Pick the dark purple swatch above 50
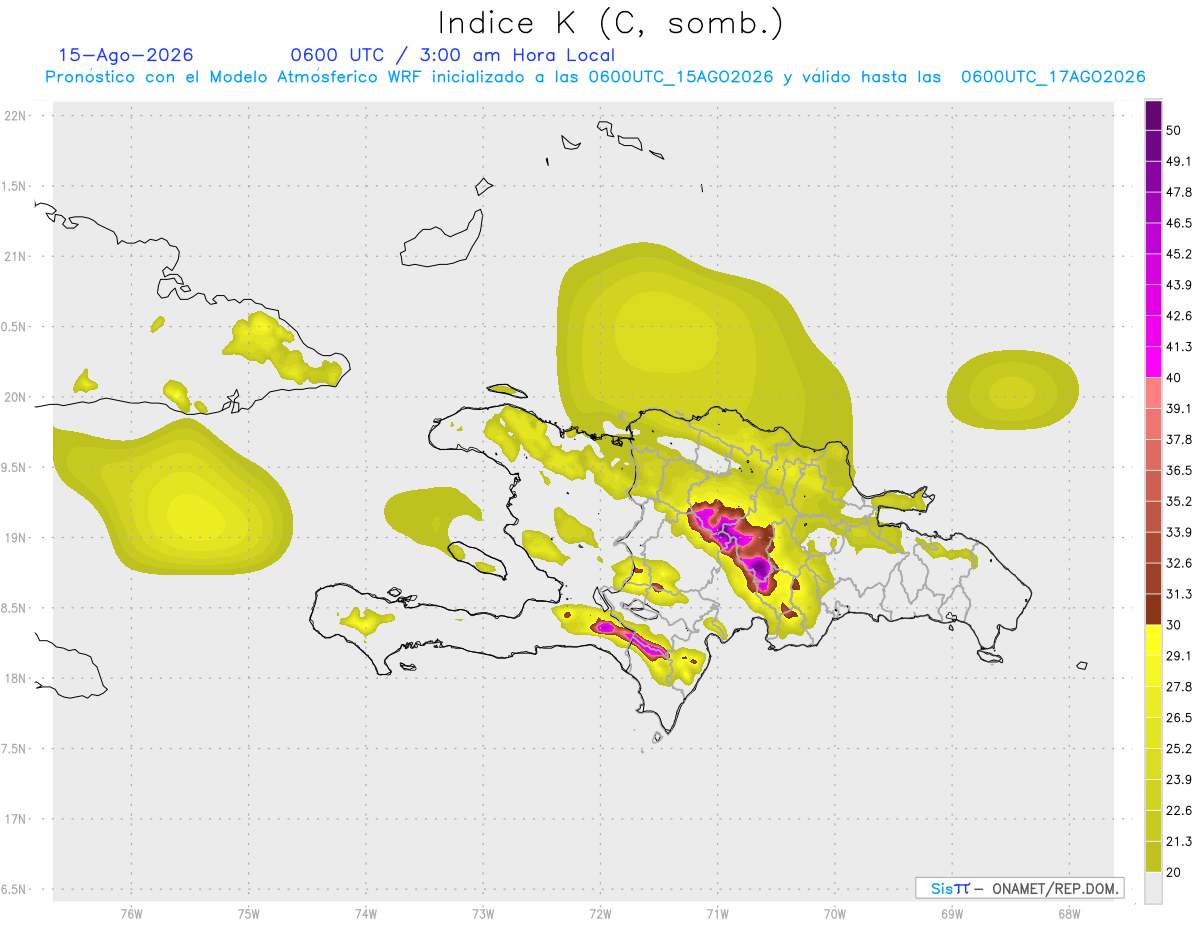The image size is (1200, 927). [x=1154, y=115]
